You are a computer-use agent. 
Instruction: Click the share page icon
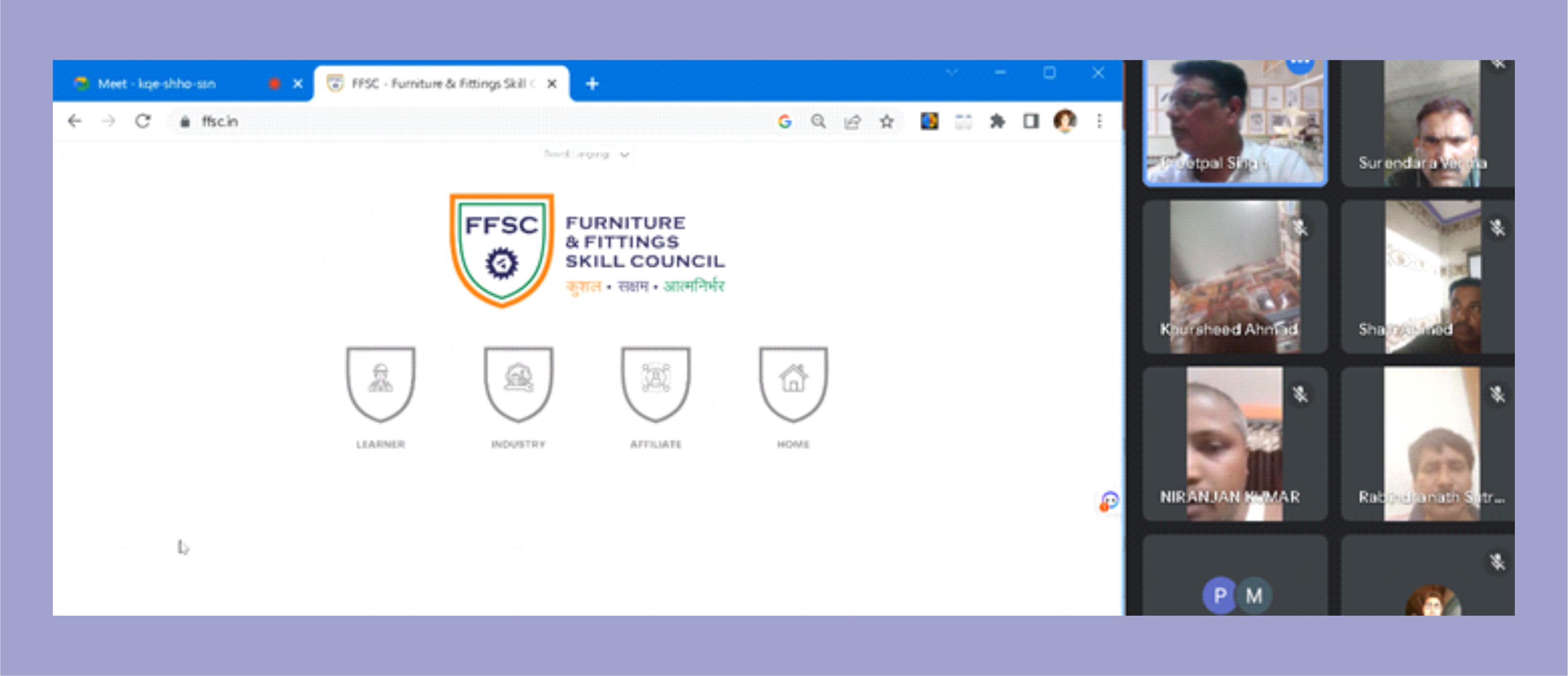852,122
